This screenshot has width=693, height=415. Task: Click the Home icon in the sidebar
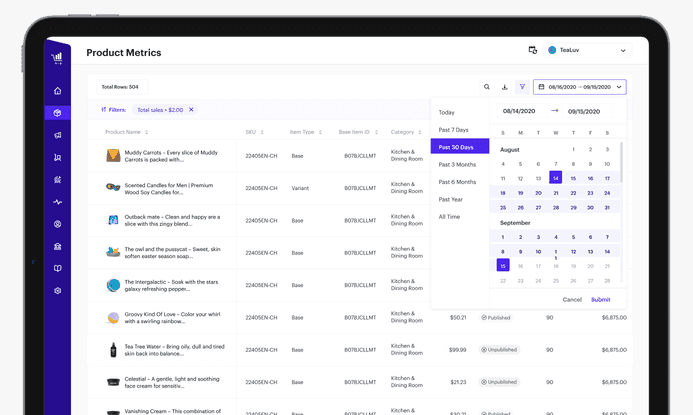click(58, 91)
